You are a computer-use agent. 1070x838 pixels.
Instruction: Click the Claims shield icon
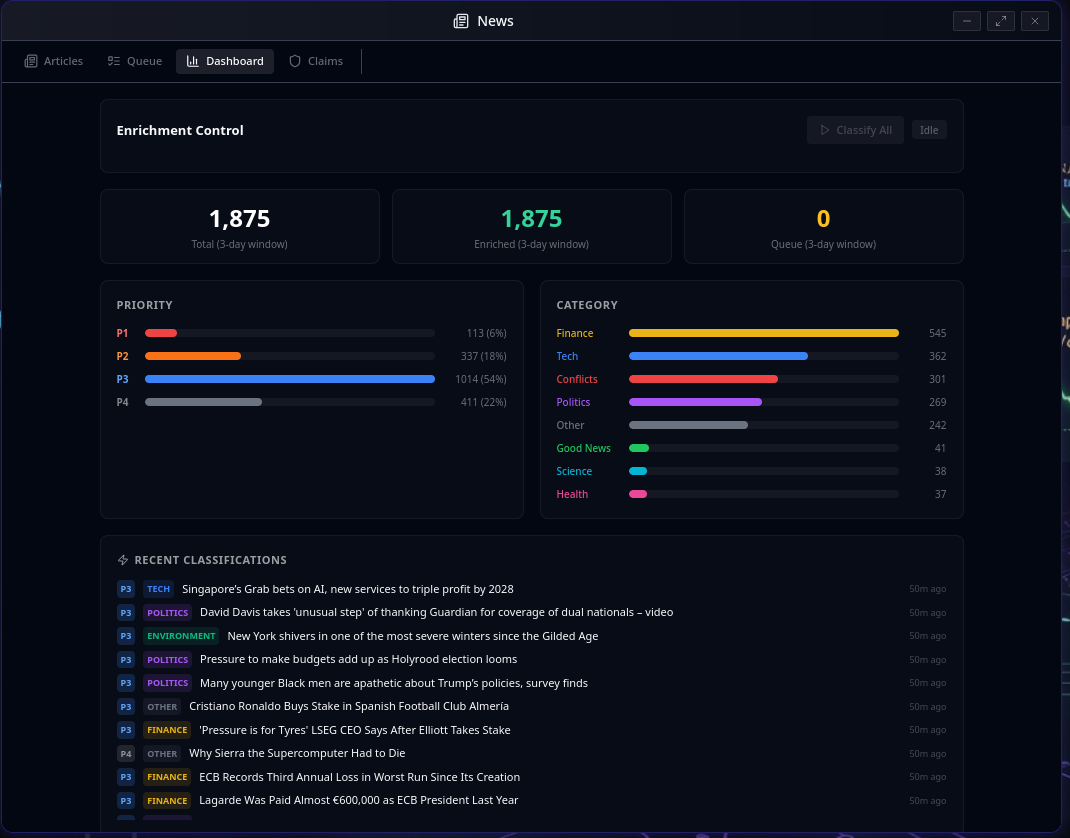(x=294, y=61)
